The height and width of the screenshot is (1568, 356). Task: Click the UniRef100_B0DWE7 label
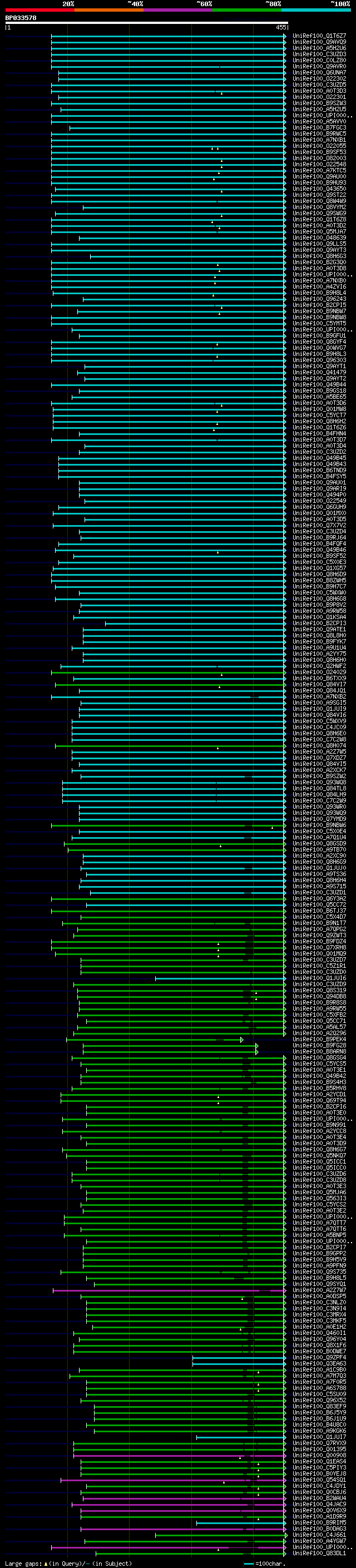pos(319,1351)
